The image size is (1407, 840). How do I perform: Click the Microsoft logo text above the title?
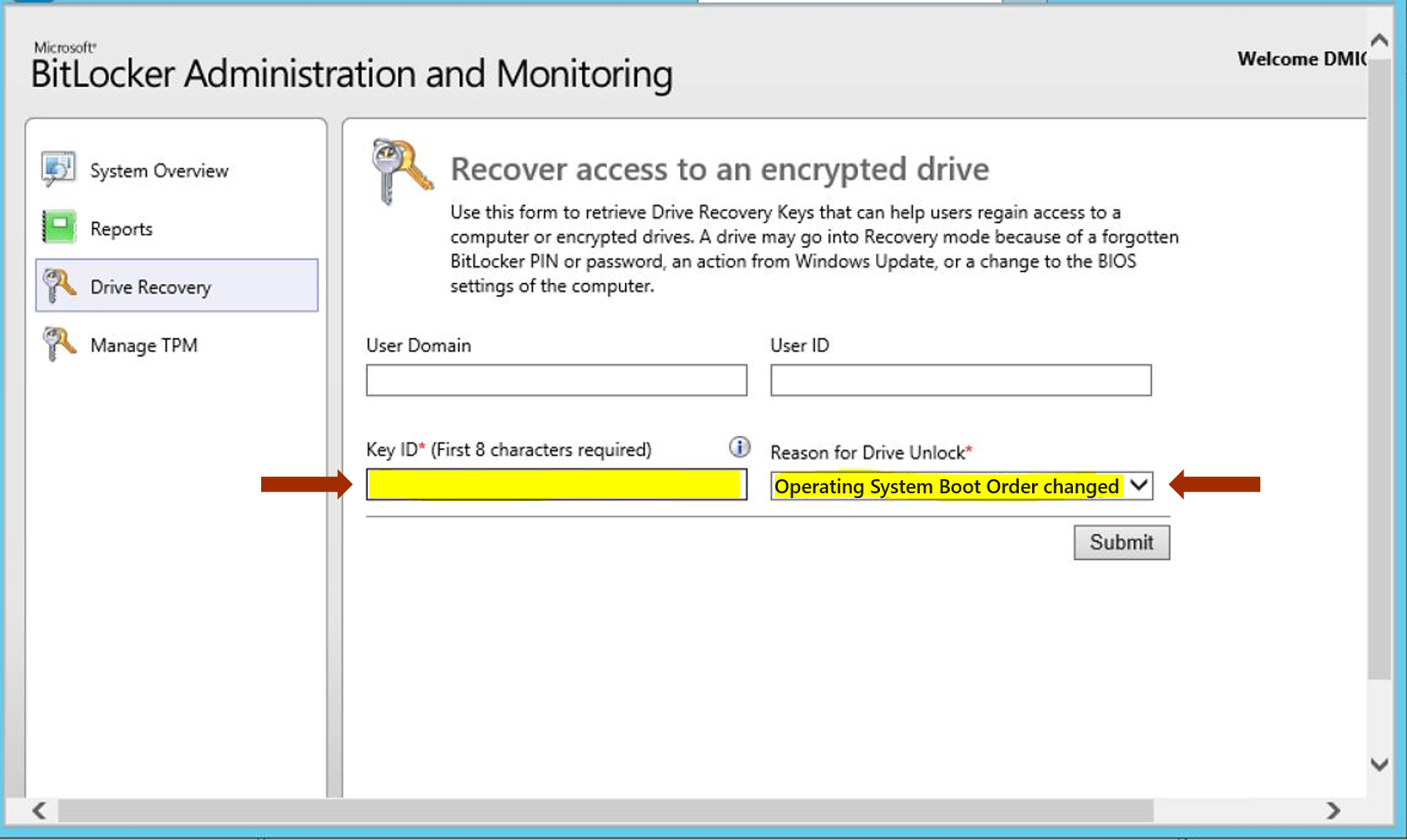click(64, 47)
